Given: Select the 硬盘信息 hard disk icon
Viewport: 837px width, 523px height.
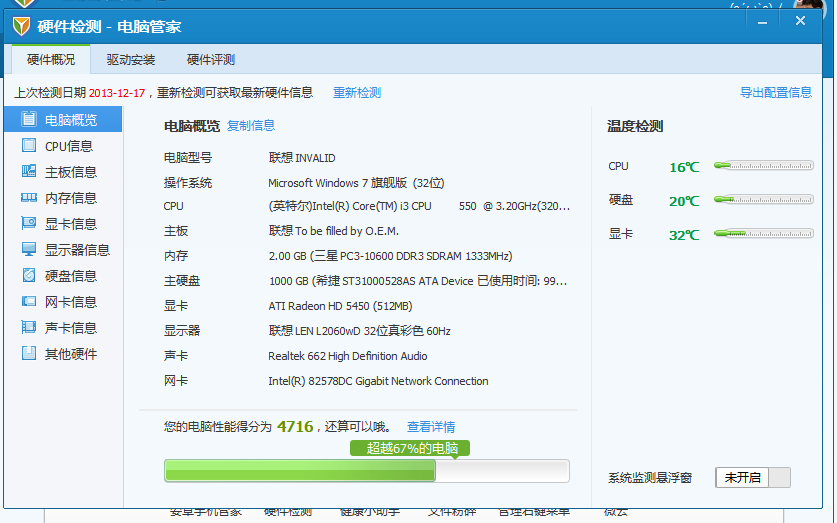Looking at the screenshot, I should tap(29, 275).
